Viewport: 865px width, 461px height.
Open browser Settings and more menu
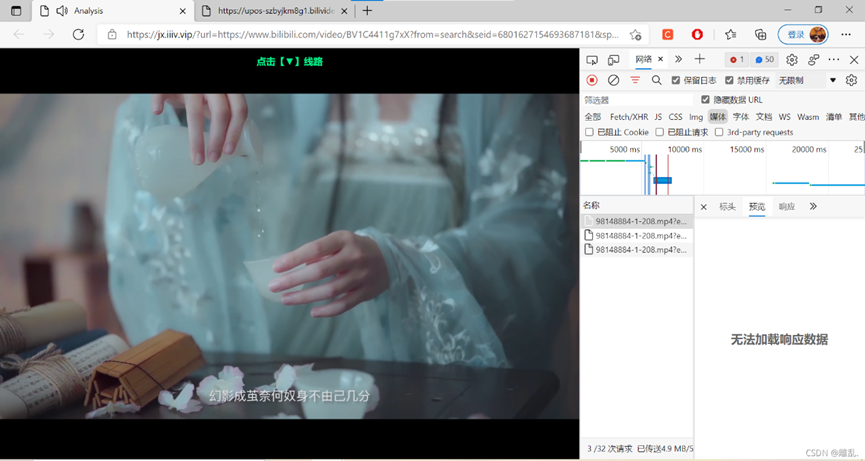click(846, 34)
